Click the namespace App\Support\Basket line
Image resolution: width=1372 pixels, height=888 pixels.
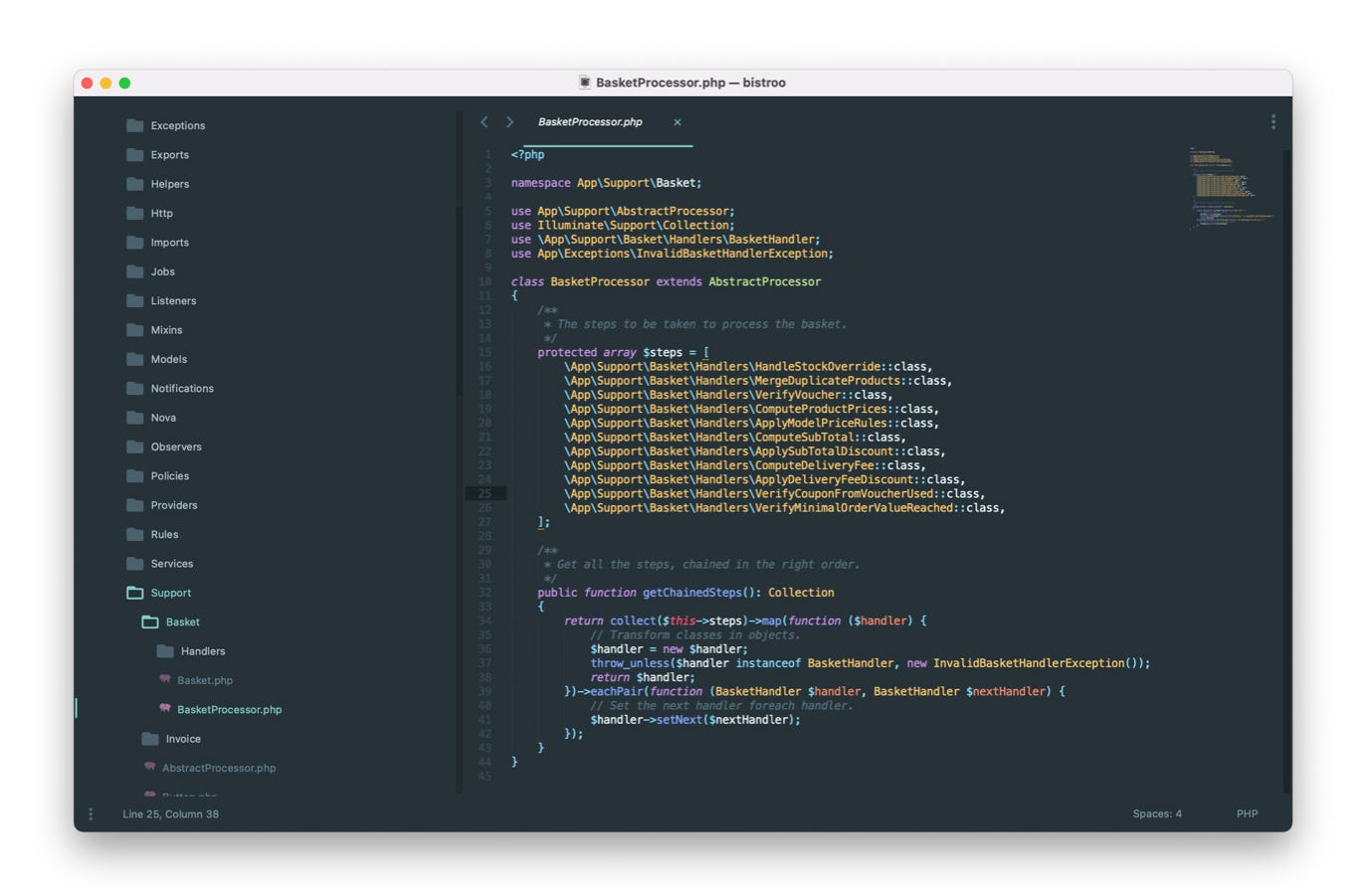(606, 183)
